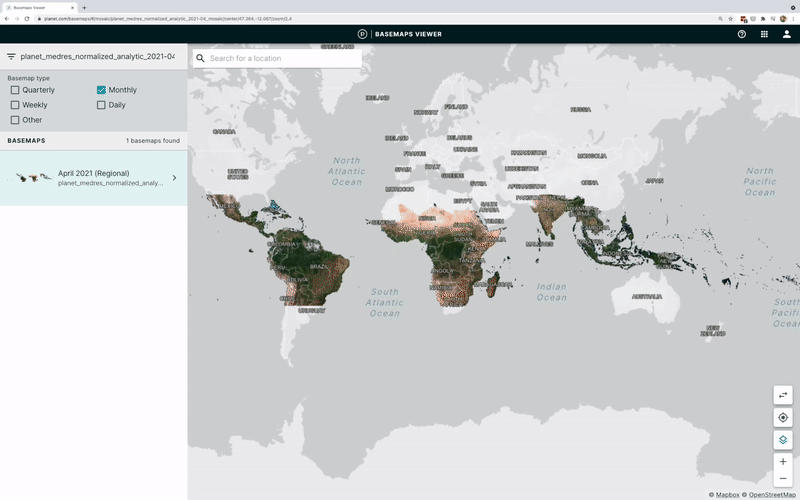
Task: Click the planet_medres_normalized basemap subtitle
Action: tap(110, 183)
